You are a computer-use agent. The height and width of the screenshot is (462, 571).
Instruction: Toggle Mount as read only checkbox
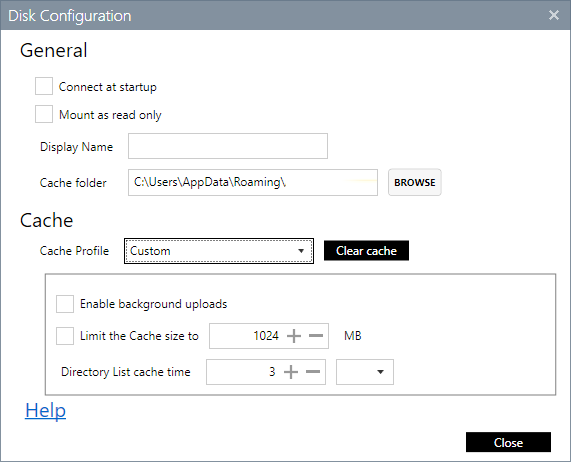pos(44,114)
